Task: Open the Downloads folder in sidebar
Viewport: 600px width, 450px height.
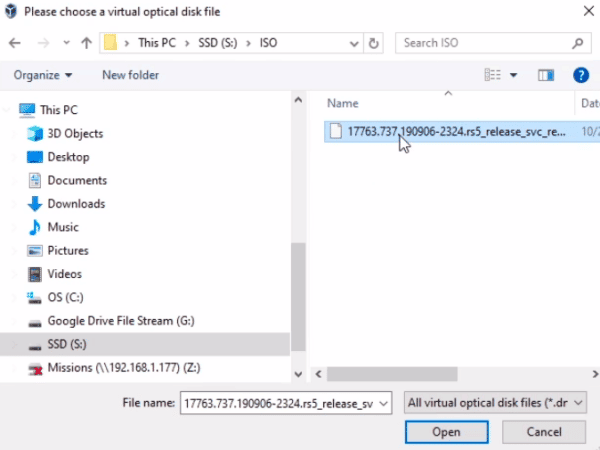Action: 76,203
